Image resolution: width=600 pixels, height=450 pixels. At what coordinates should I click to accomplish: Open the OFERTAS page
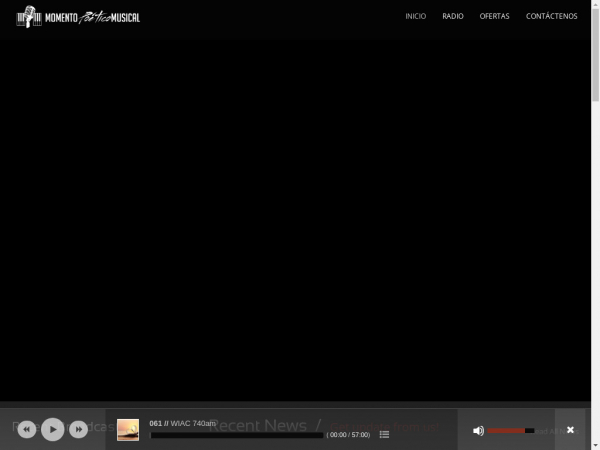click(x=494, y=16)
